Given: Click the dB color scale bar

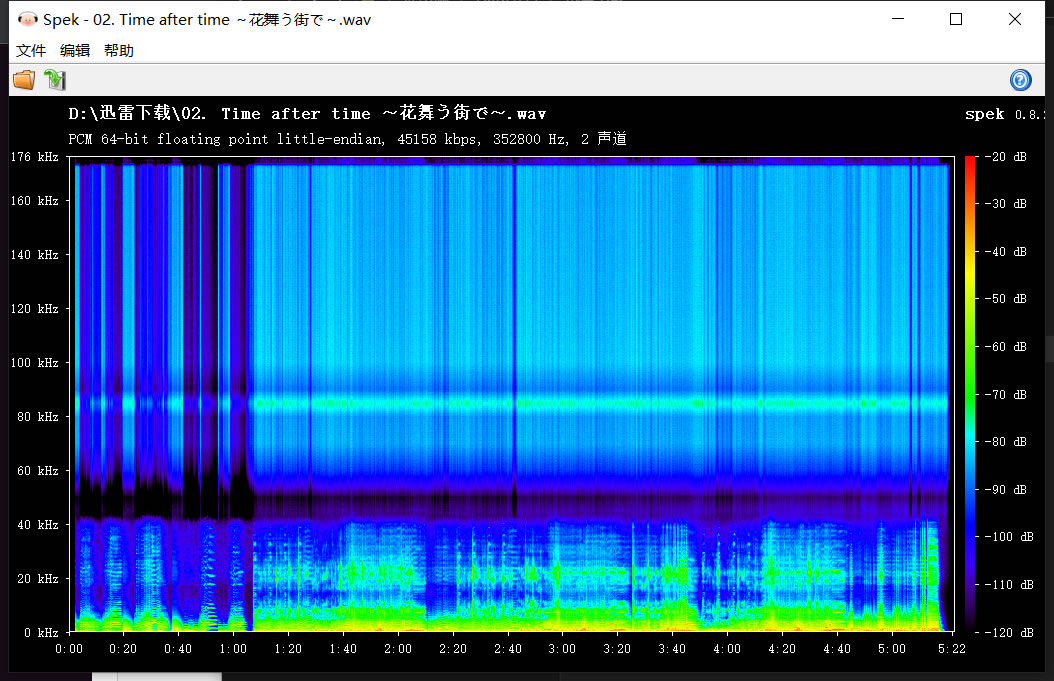Looking at the screenshot, I should pos(970,394).
